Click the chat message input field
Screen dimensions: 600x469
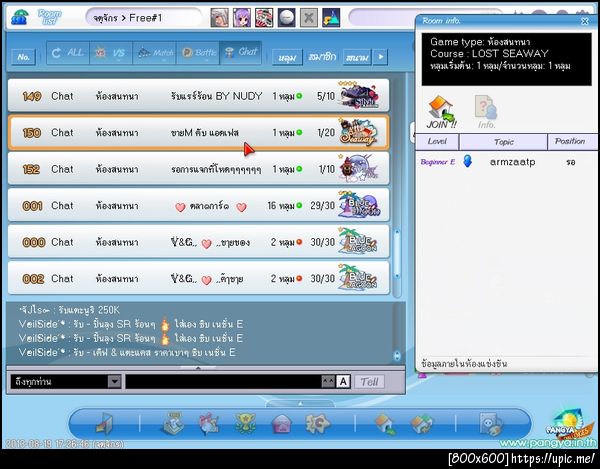224,381
